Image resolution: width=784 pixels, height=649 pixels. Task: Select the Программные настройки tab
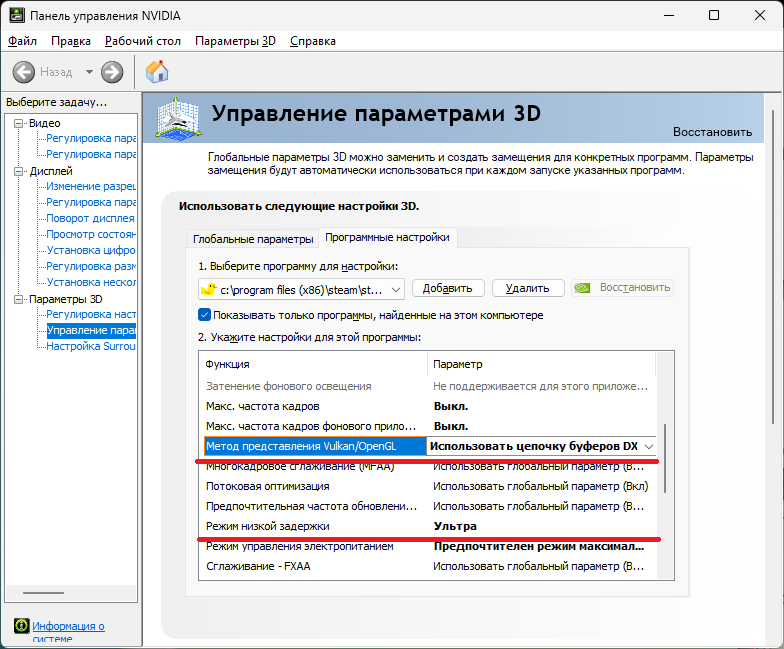tap(387, 237)
